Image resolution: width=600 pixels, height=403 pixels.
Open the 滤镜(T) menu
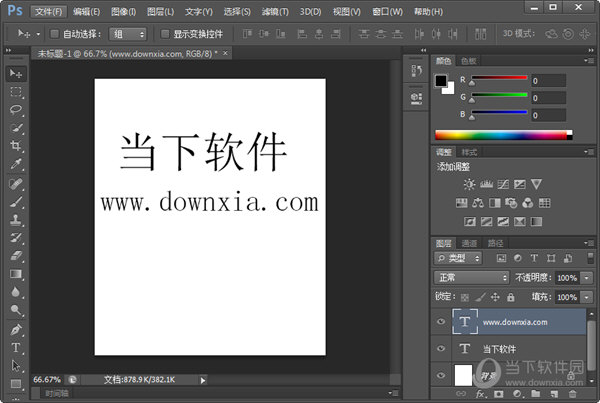coord(275,12)
